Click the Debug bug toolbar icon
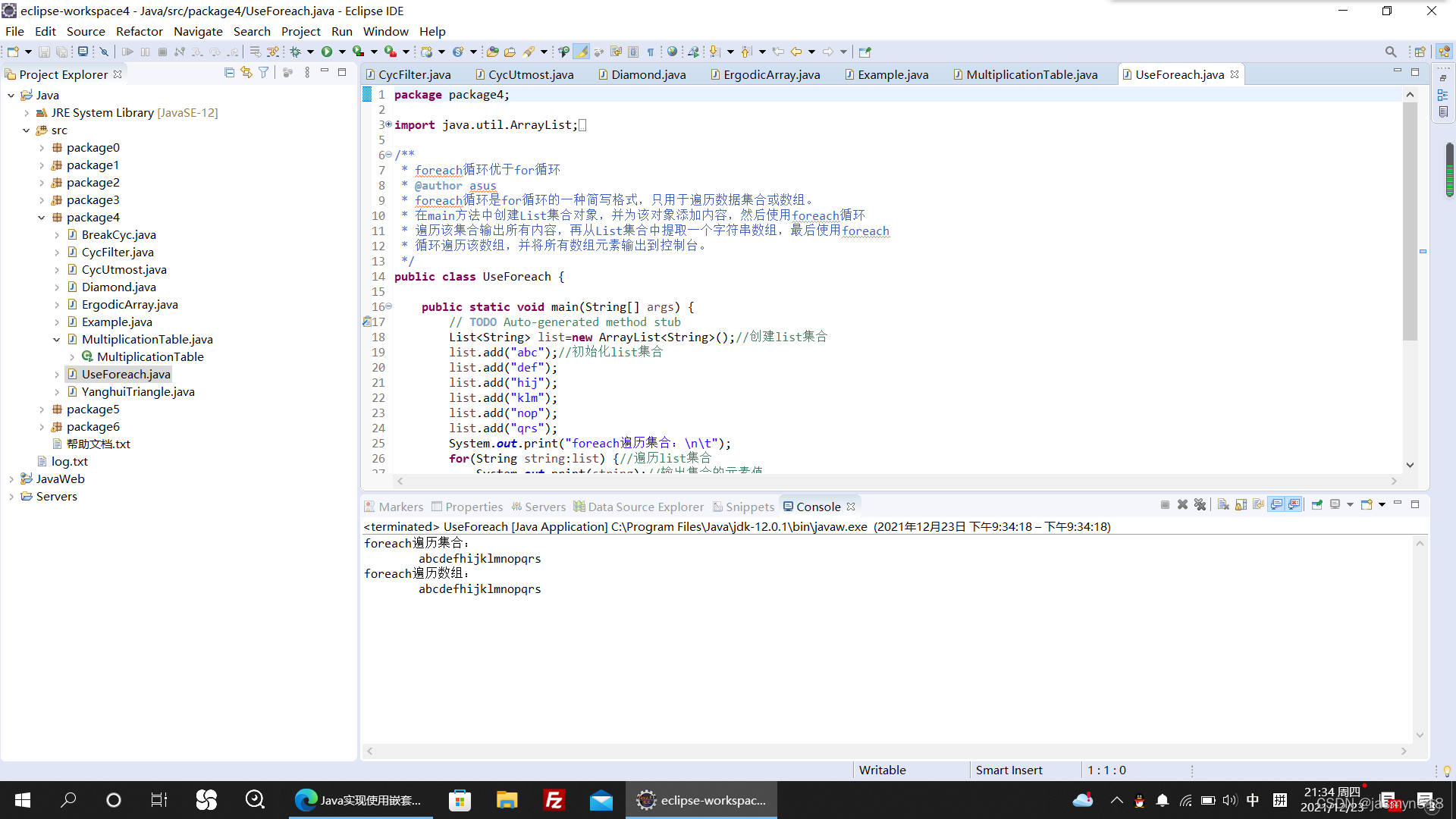The image size is (1456, 819). pyautogui.click(x=296, y=52)
